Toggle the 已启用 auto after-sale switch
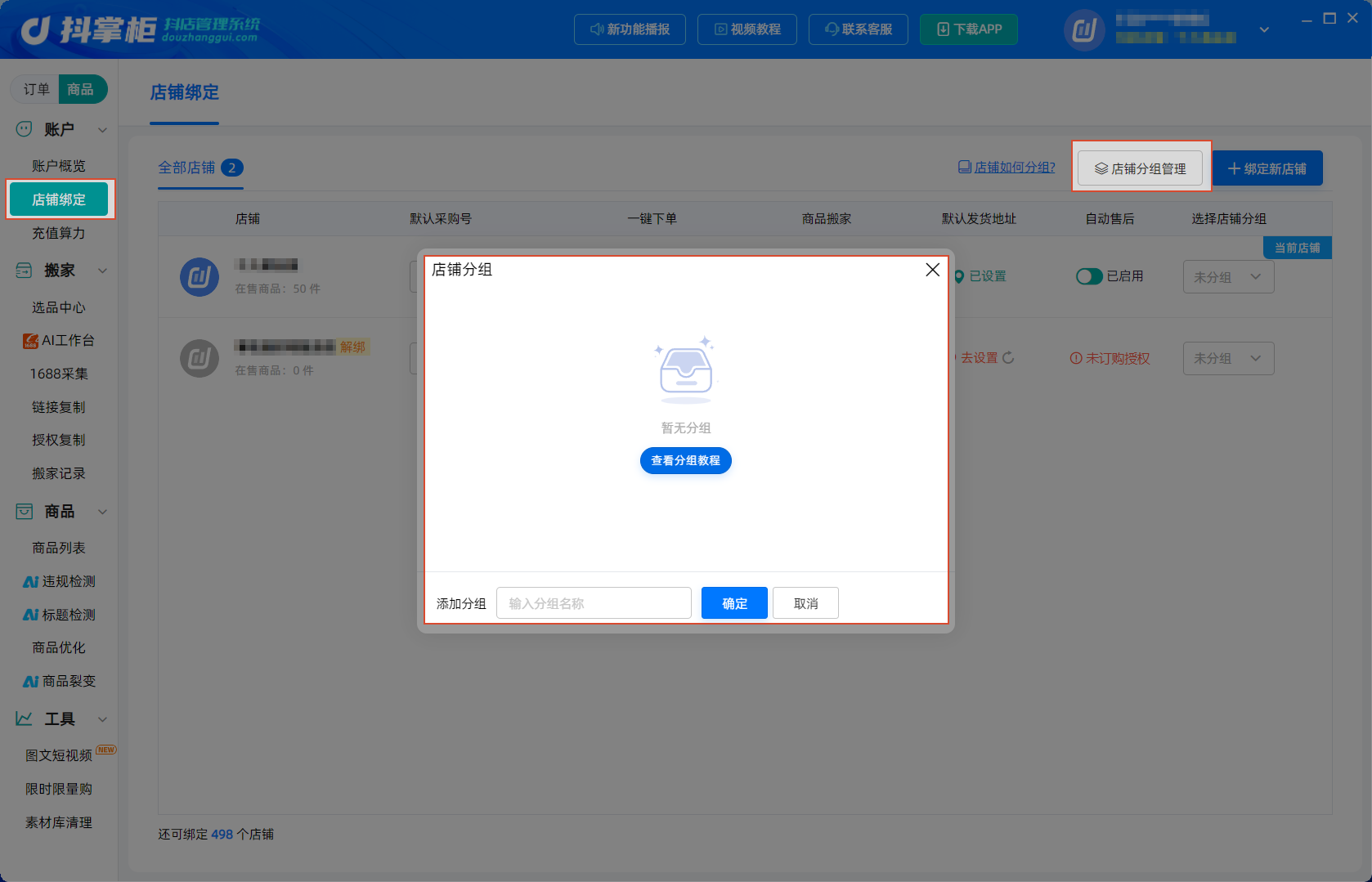 click(1089, 276)
